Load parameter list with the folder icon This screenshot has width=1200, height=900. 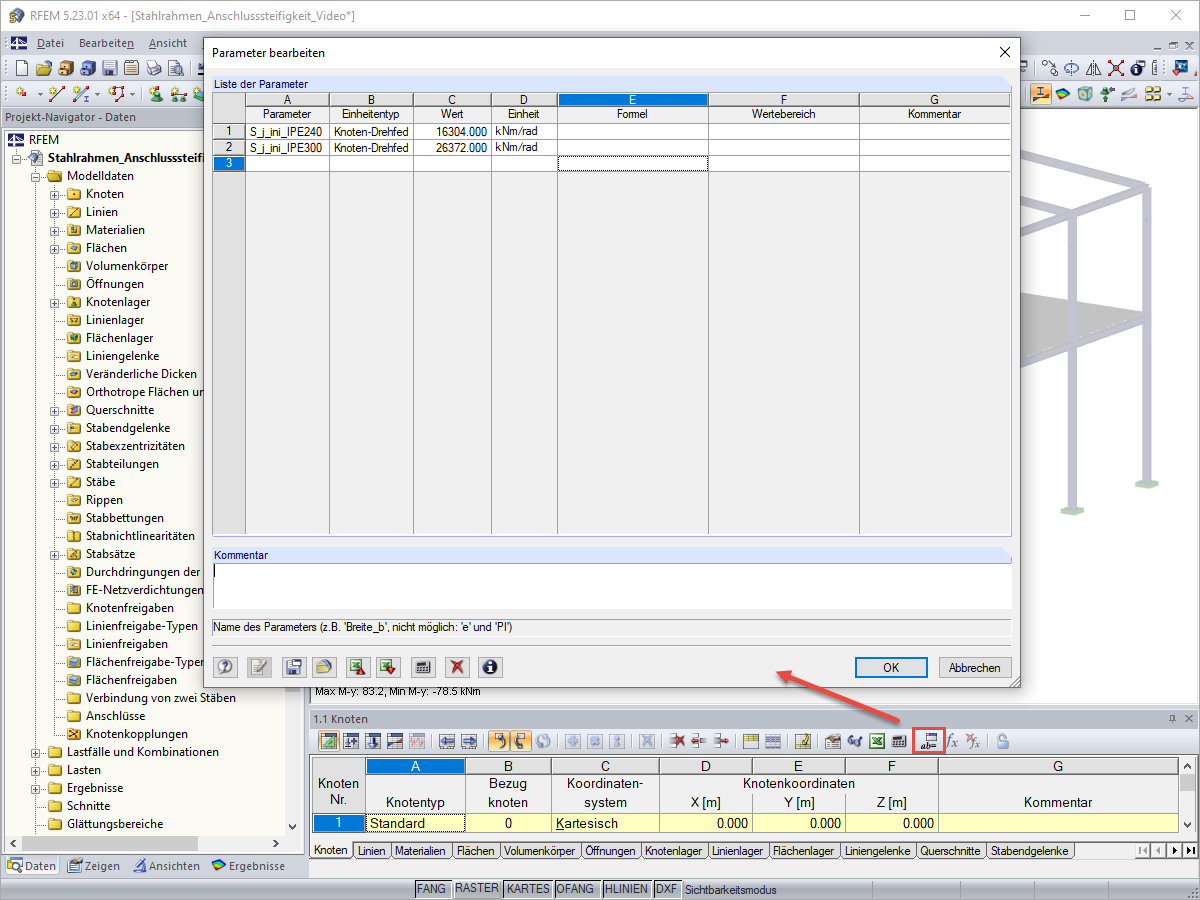pyautogui.click(x=324, y=667)
